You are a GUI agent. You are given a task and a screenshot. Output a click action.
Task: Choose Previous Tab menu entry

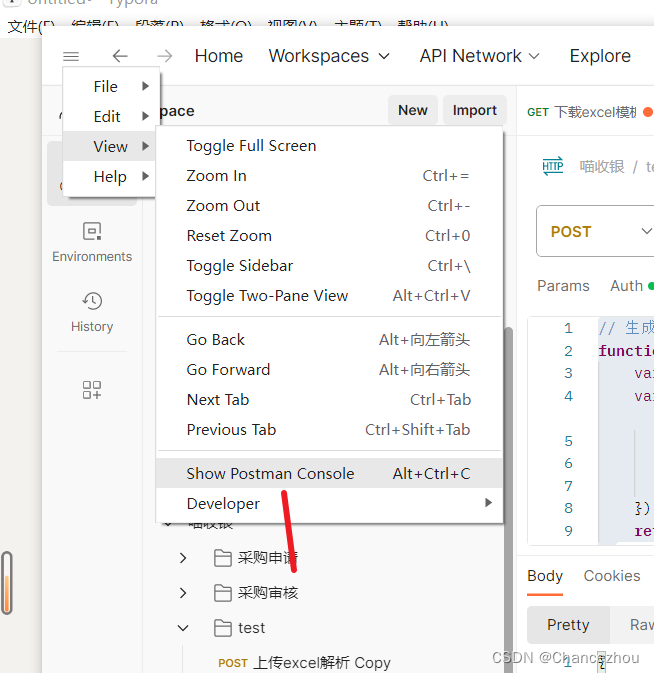tap(329, 430)
